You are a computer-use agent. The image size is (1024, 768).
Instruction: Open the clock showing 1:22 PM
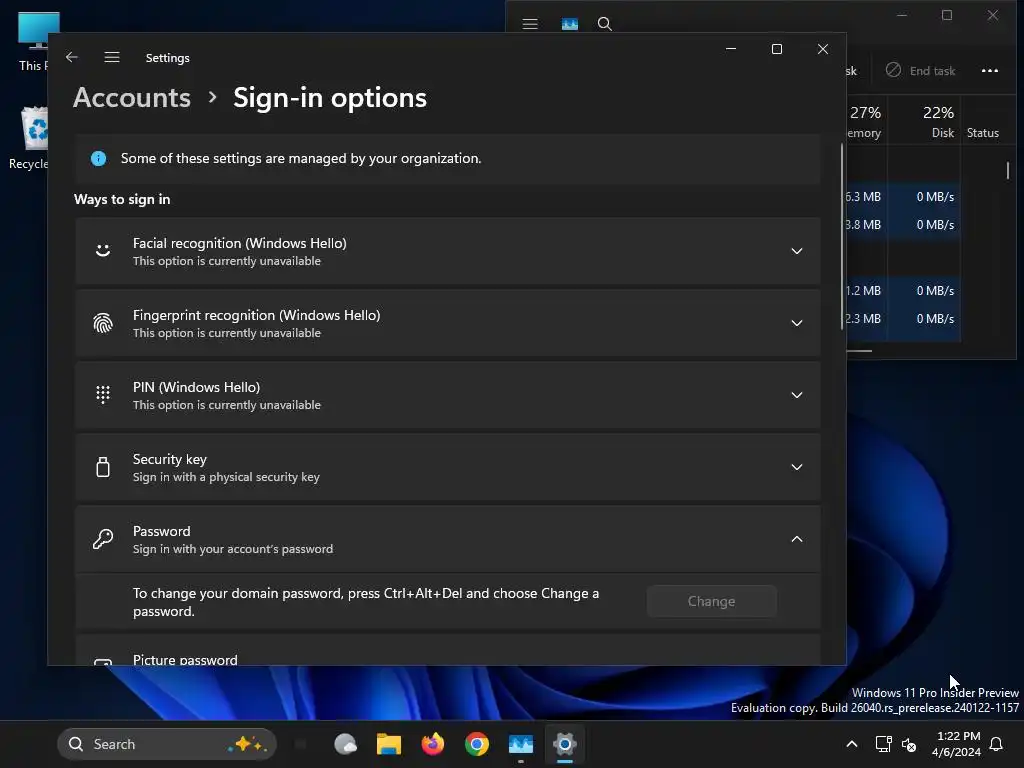[957, 744]
